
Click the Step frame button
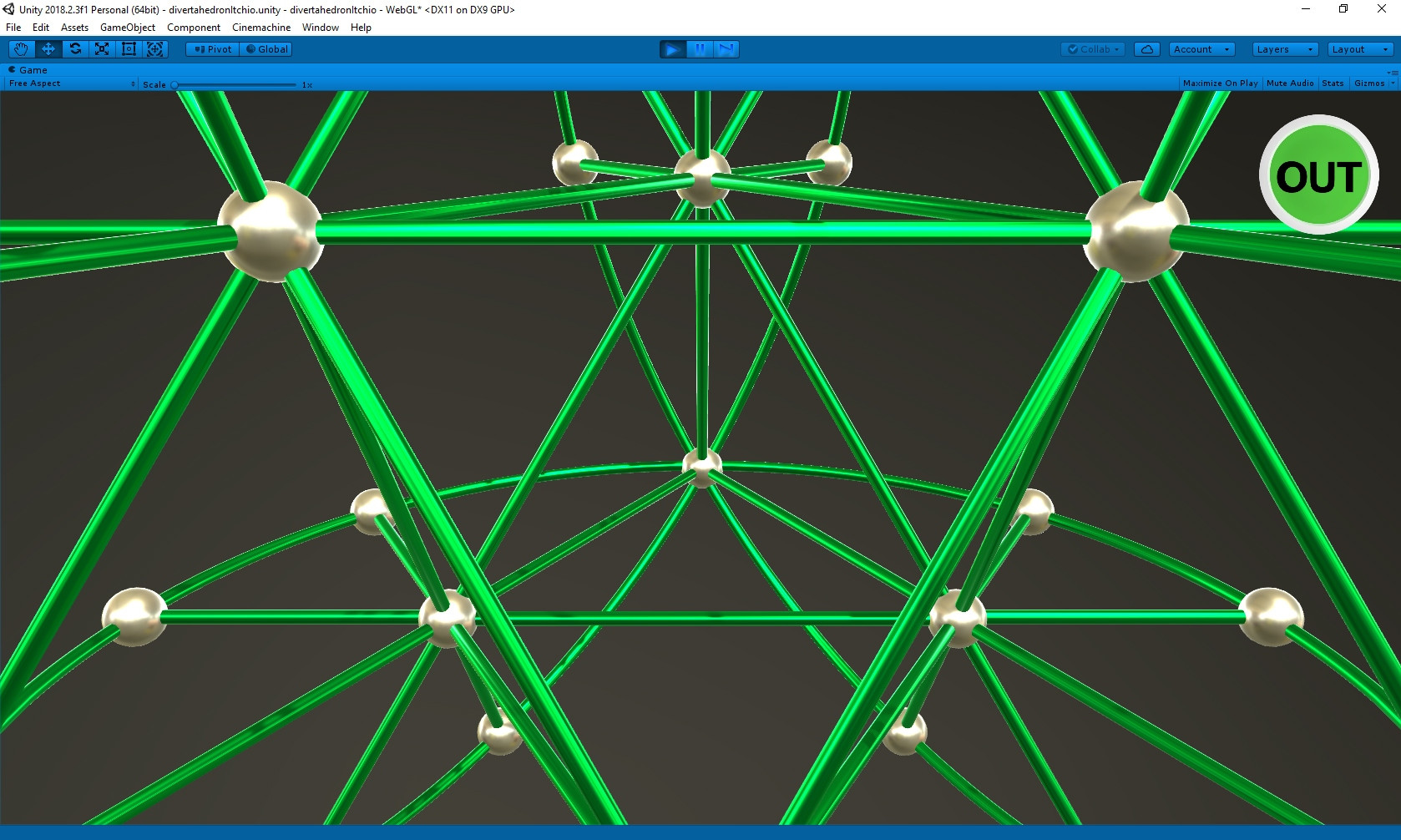click(x=726, y=49)
